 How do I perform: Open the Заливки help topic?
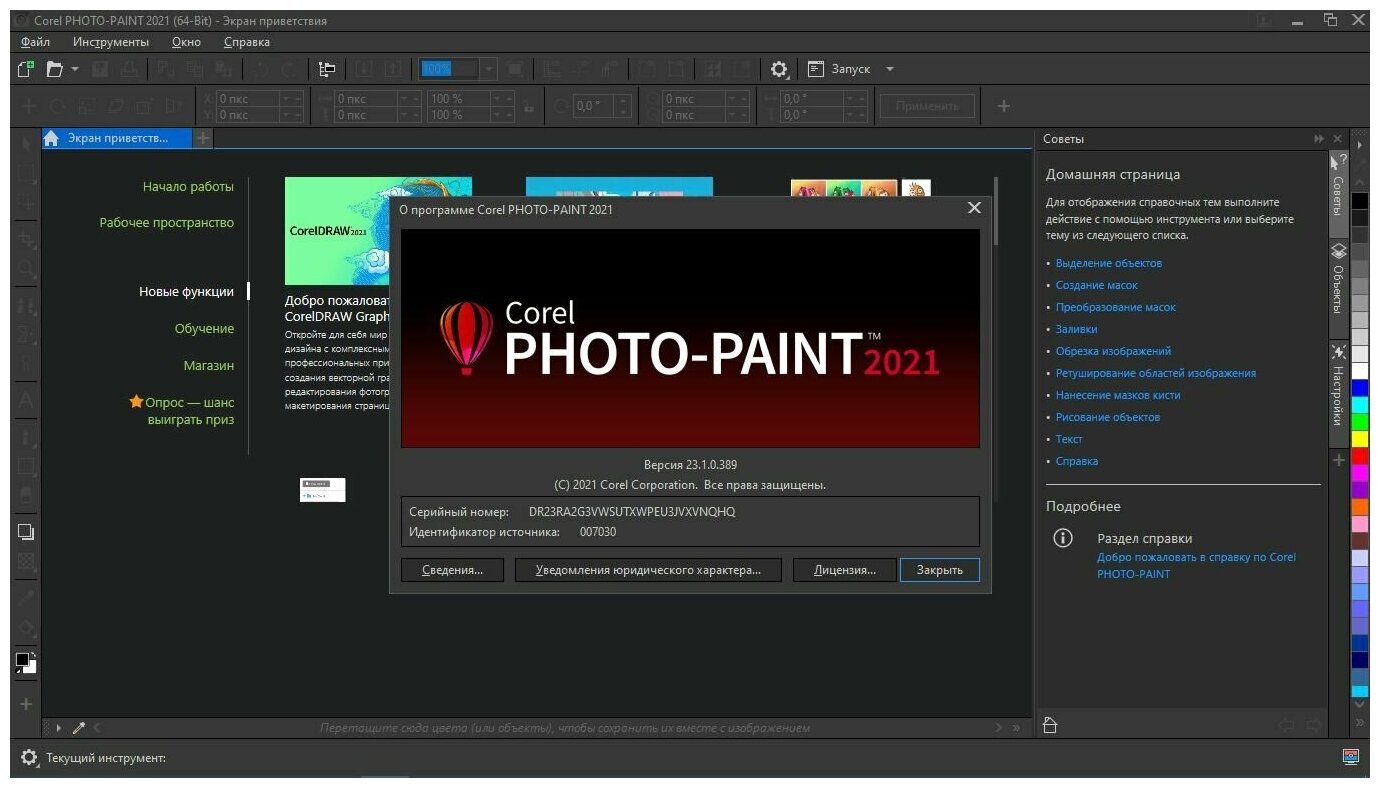[1077, 329]
